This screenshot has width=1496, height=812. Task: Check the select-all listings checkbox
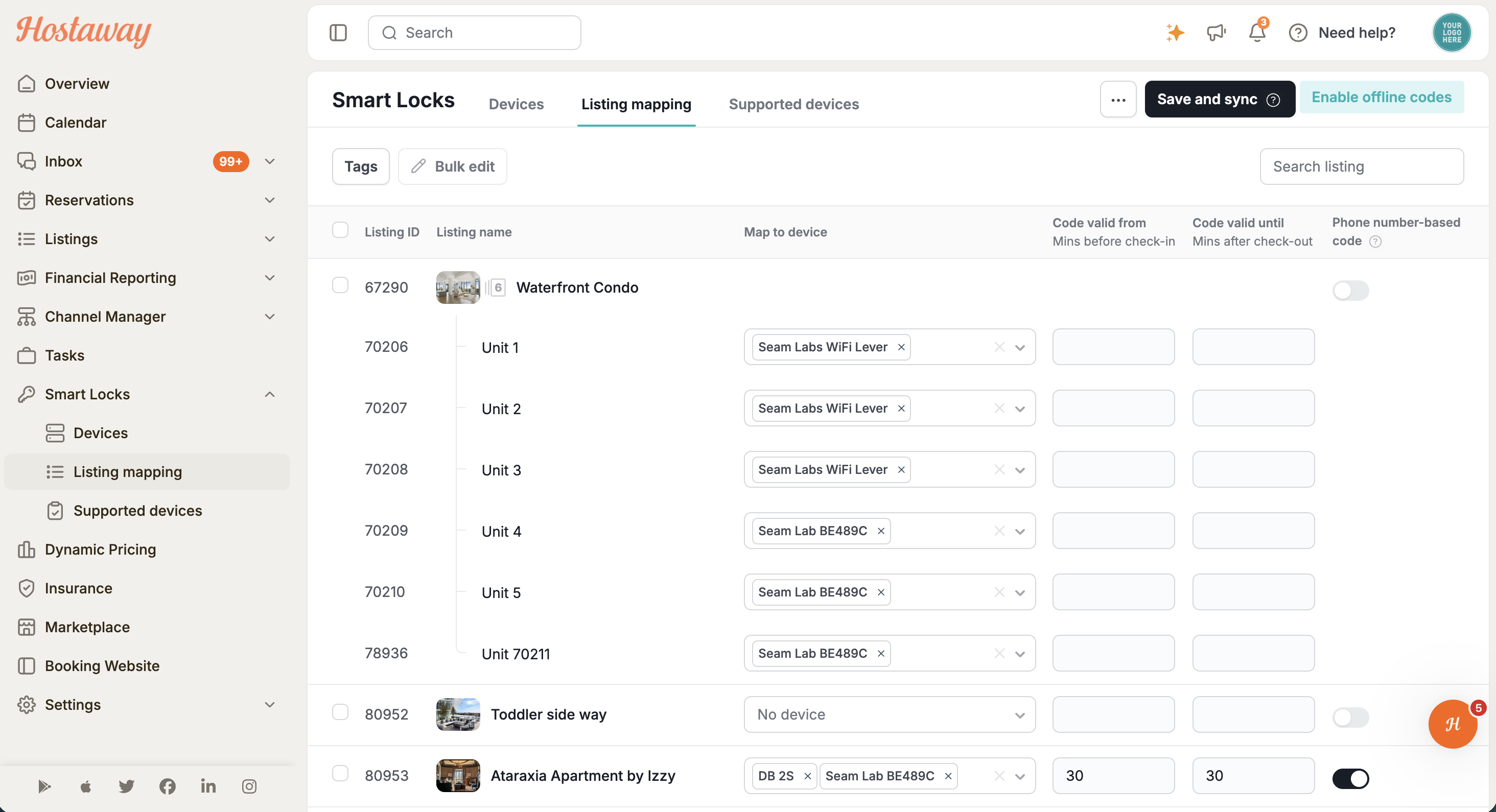pos(340,230)
